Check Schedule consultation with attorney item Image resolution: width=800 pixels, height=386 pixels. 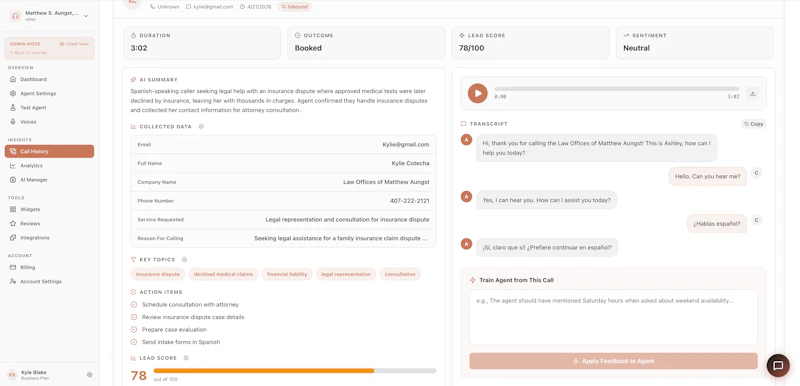[134, 304]
